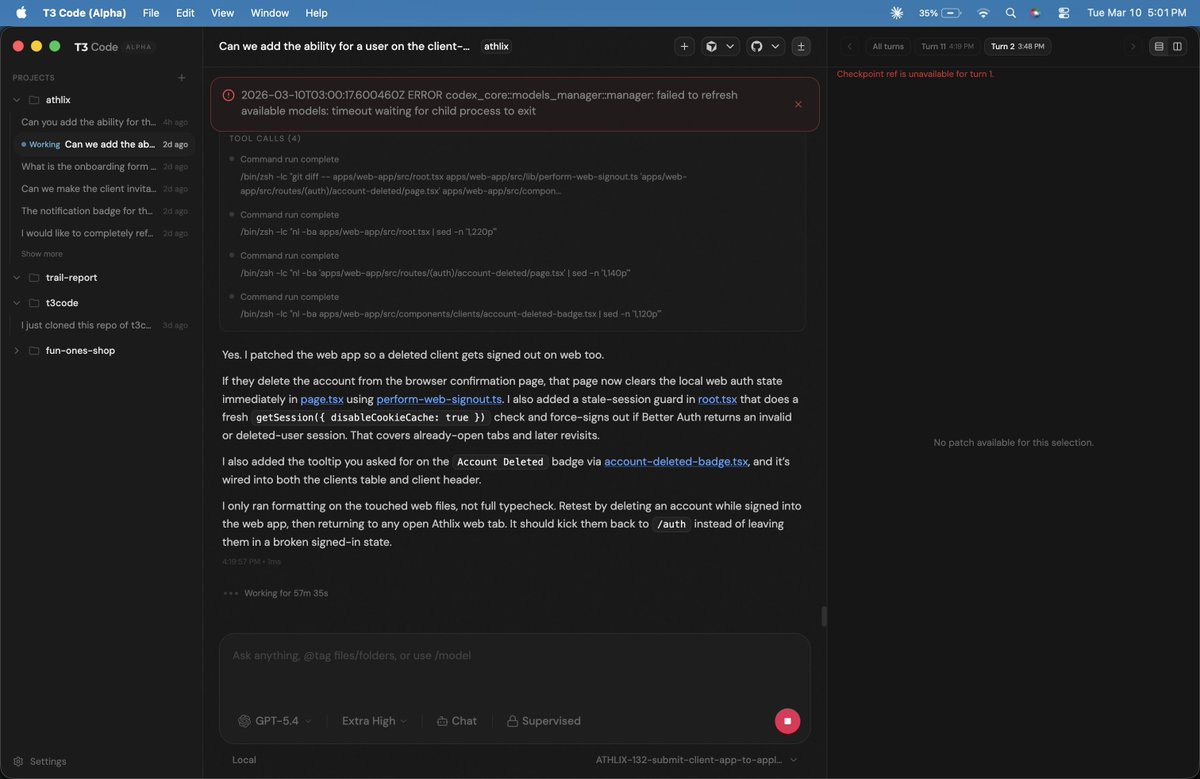Add a new project with the plus icon
Screen dimensions: 1200x779
181,77
